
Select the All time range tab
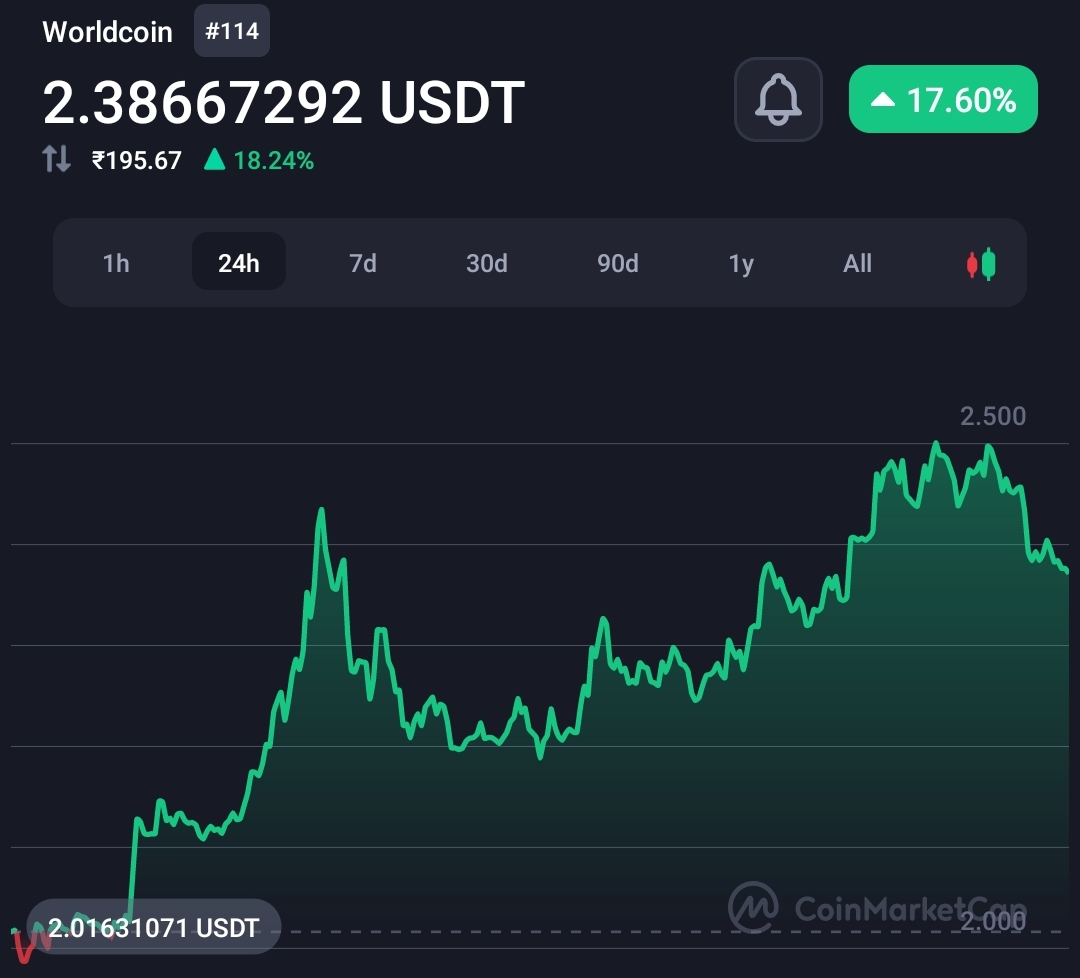pyautogui.click(x=858, y=263)
